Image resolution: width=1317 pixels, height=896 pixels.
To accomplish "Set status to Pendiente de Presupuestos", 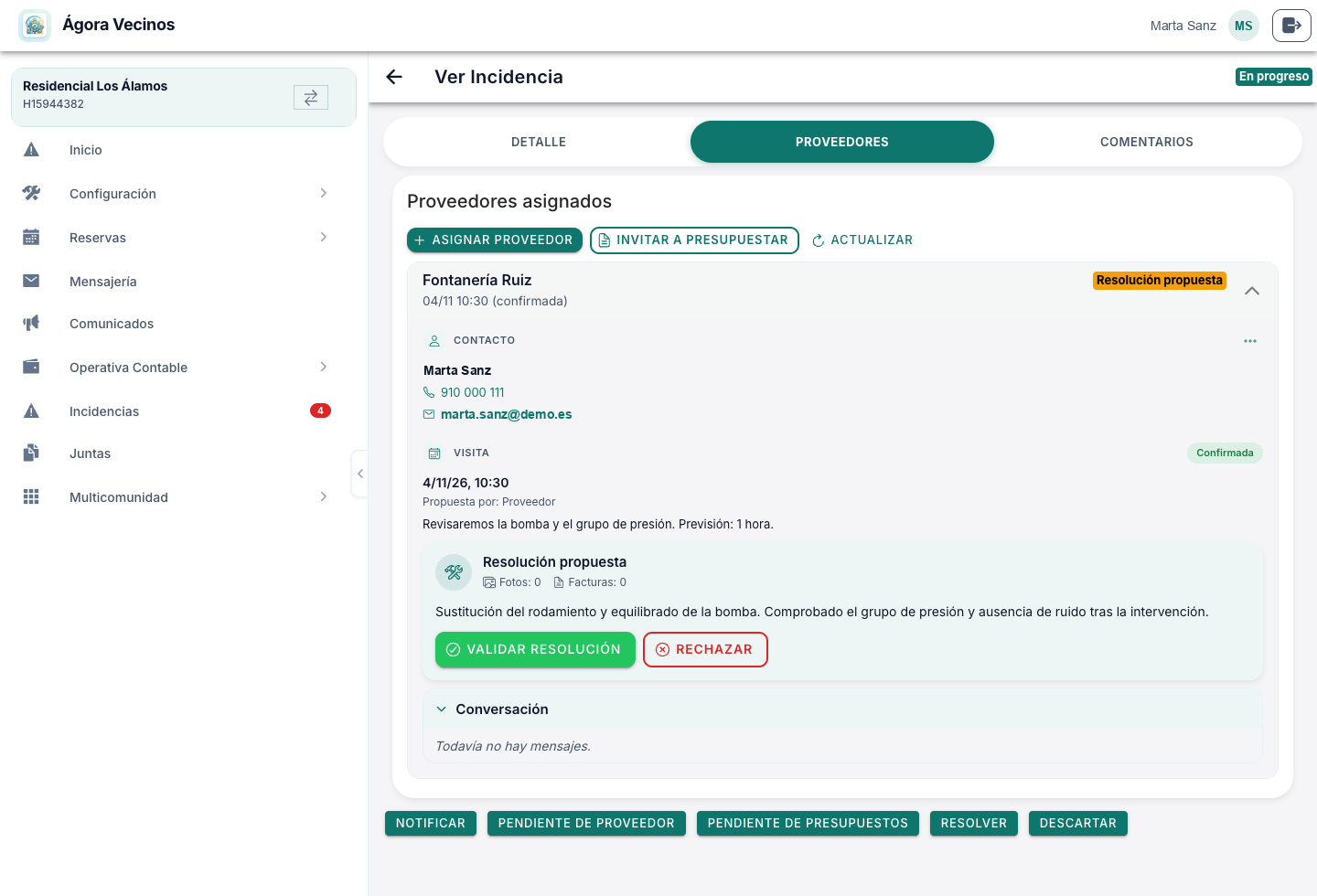I will [x=808, y=823].
